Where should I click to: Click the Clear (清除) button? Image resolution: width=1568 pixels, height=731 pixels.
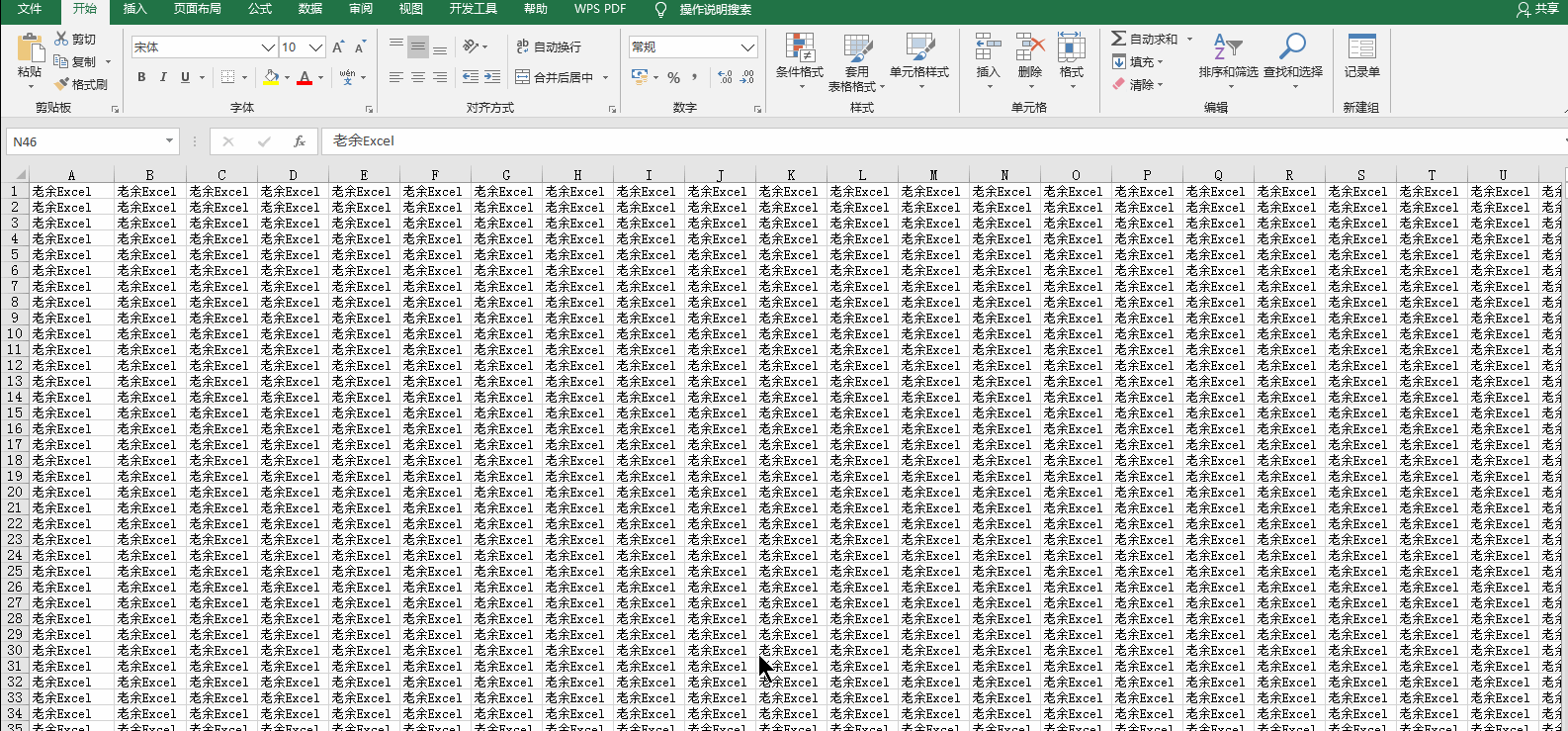(1138, 84)
